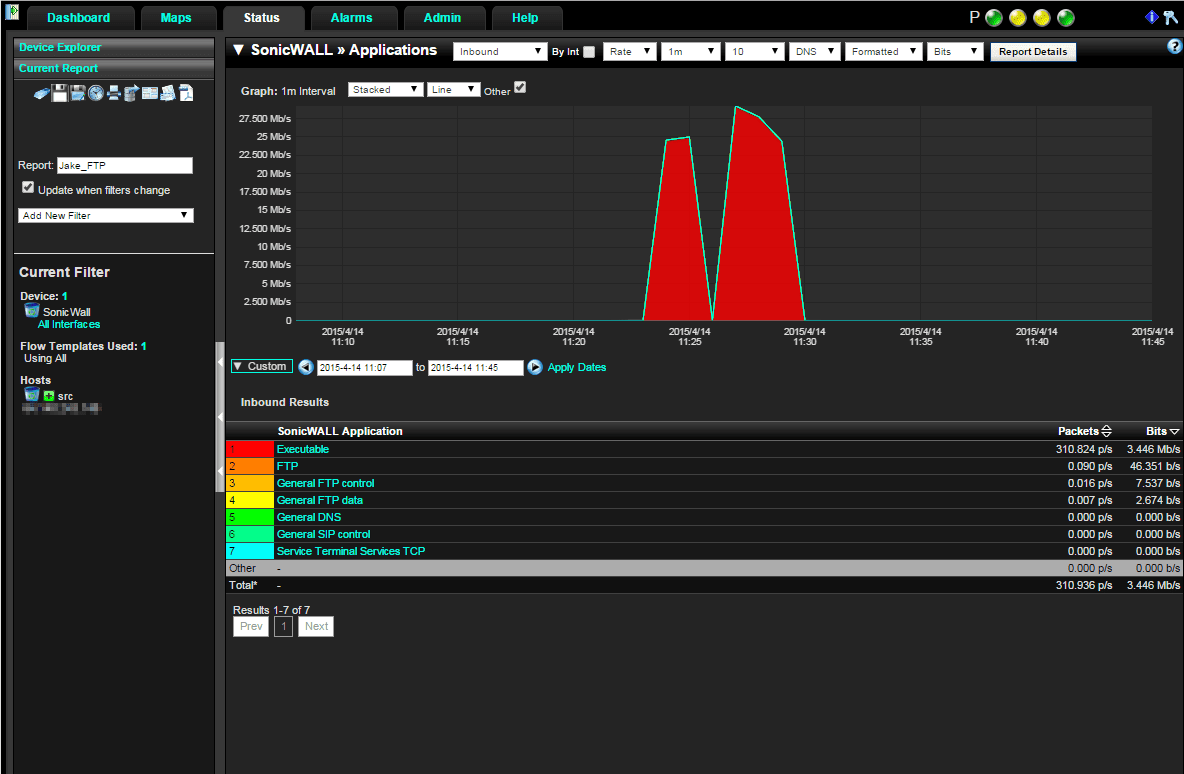Click the trash icon beside SonicWall device

click(x=32, y=311)
